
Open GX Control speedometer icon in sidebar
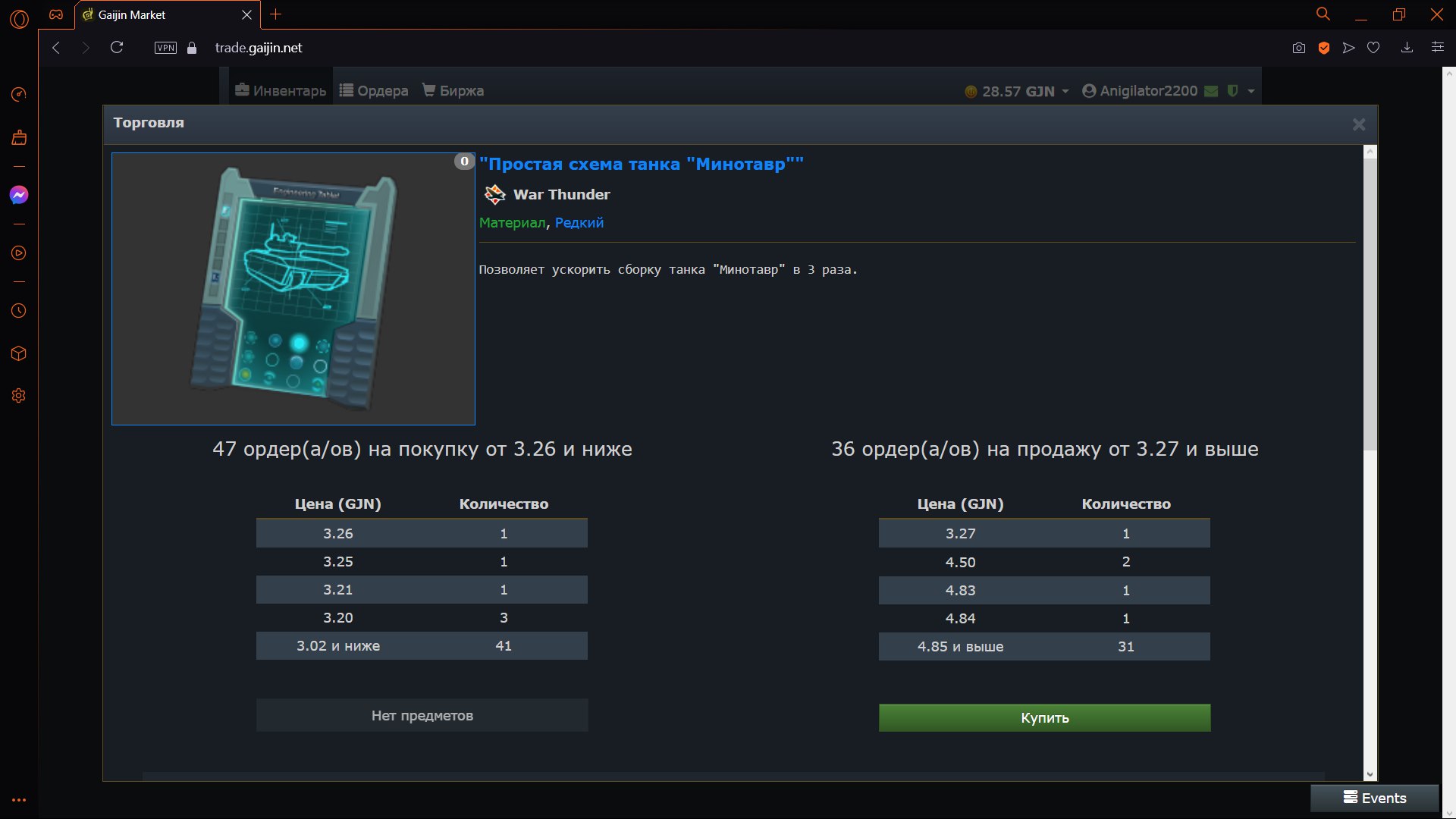pos(19,94)
